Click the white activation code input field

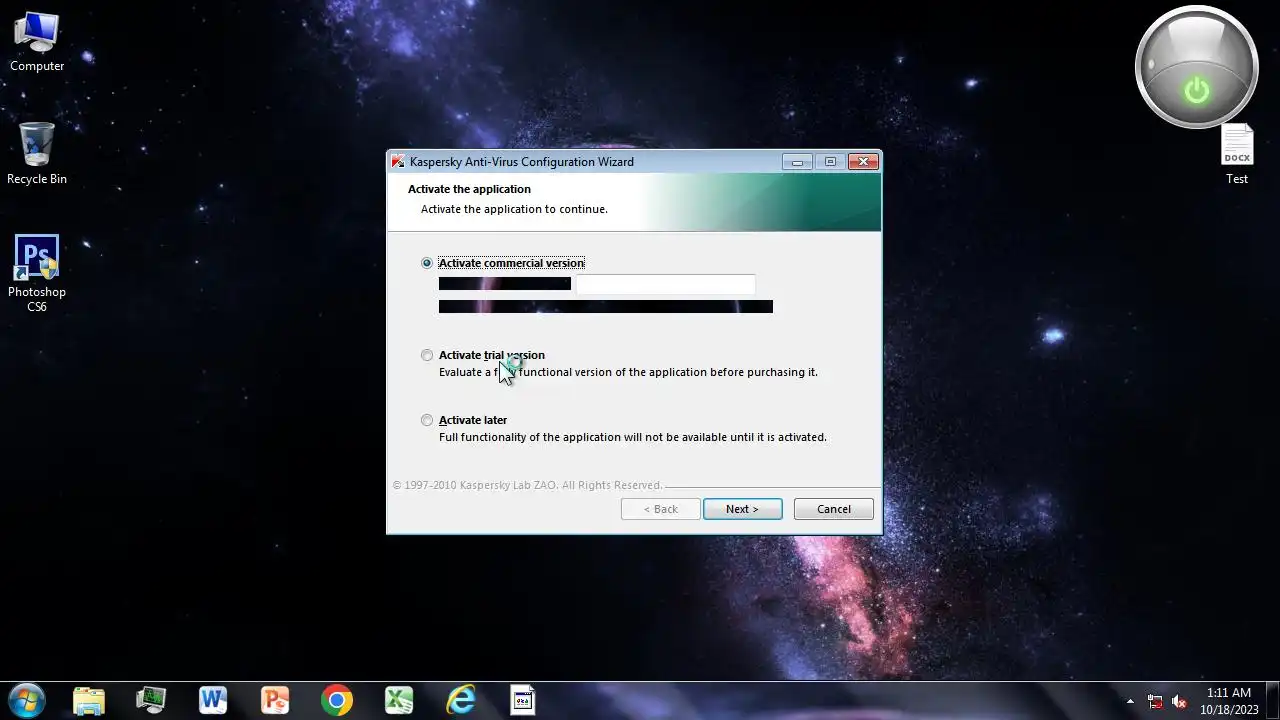click(x=665, y=284)
